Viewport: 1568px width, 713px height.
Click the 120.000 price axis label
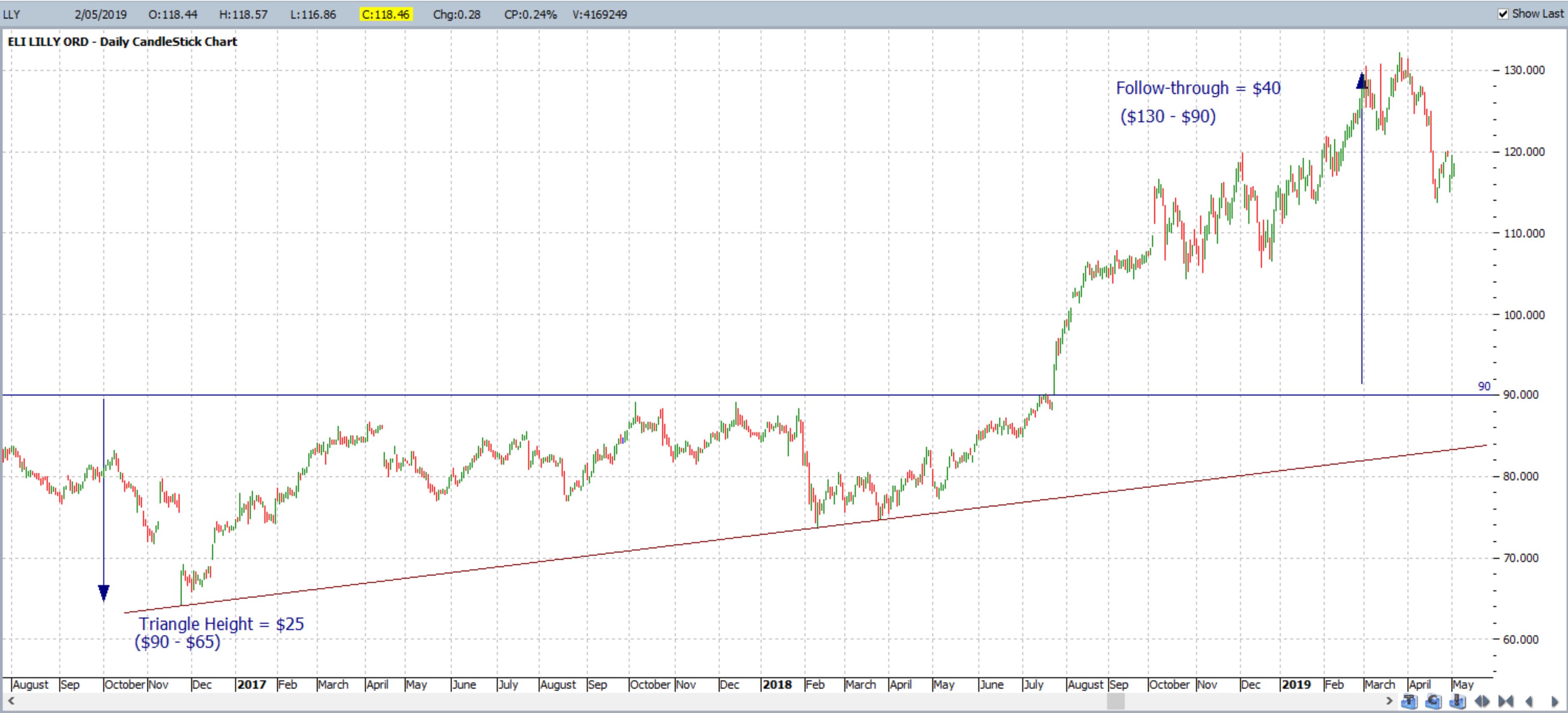[1524, 152]
